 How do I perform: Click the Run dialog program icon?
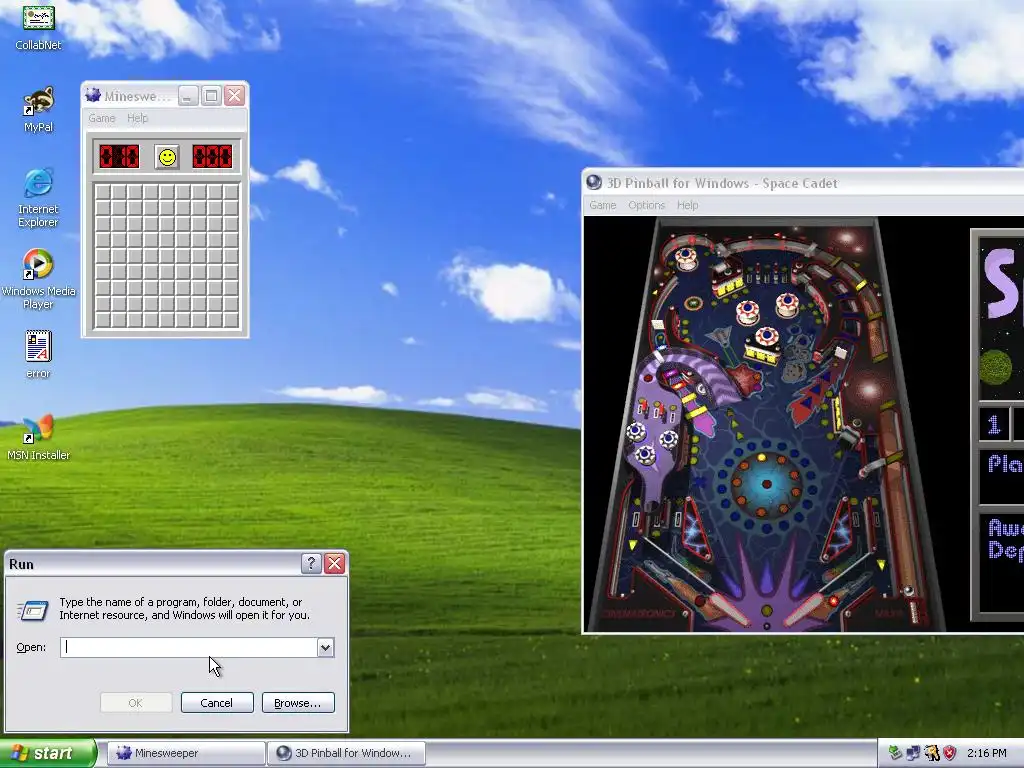pos(33,609)
